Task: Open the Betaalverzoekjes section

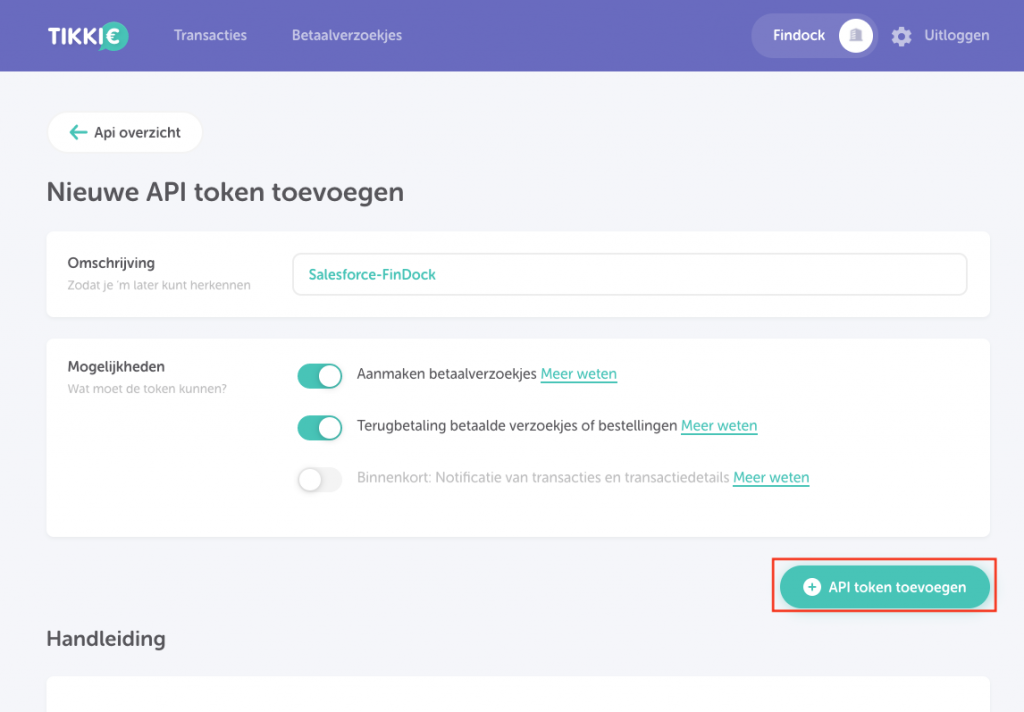Action: (346, 35)
